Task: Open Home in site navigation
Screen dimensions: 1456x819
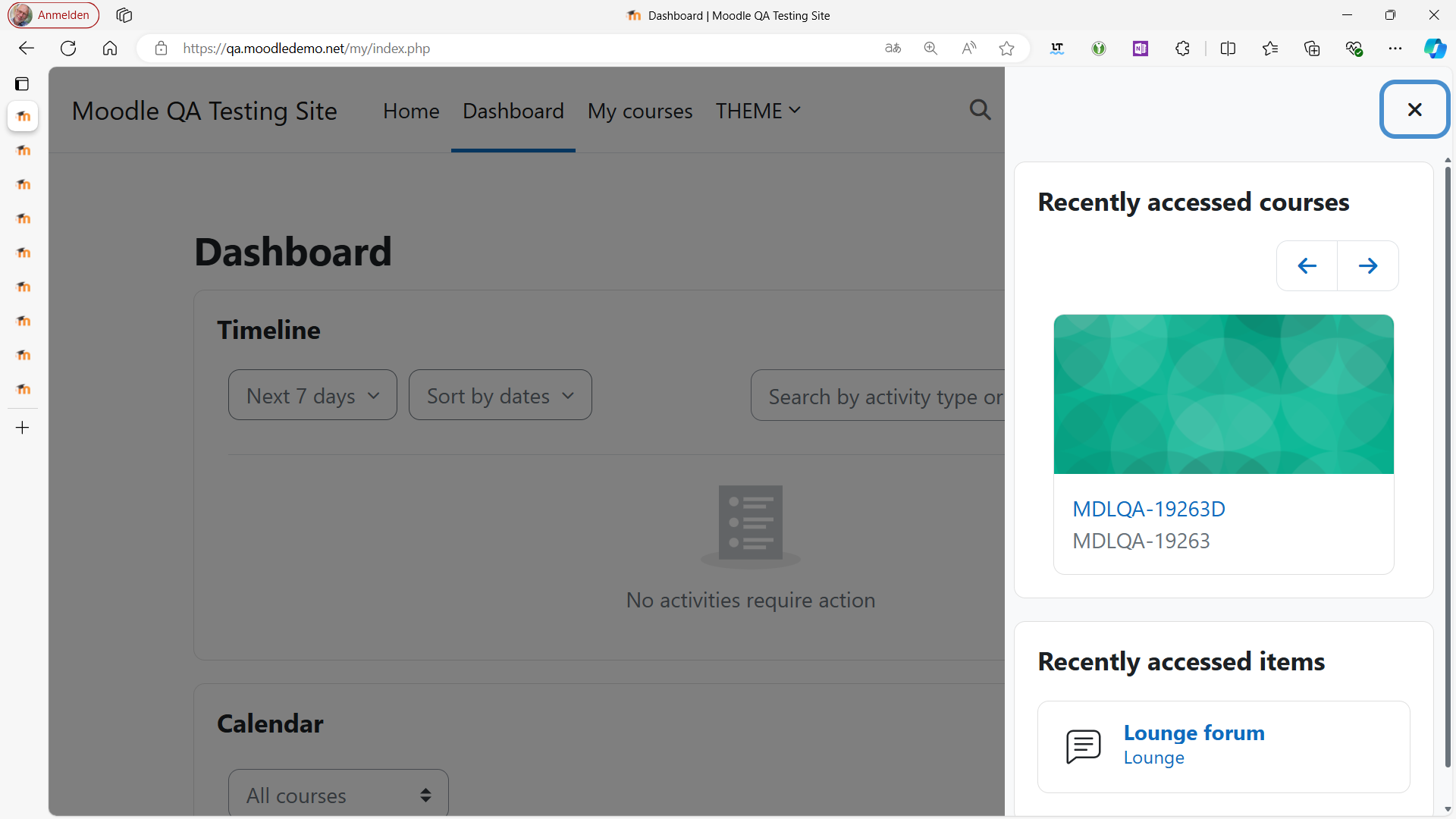Action: click(x=411, y=111)
